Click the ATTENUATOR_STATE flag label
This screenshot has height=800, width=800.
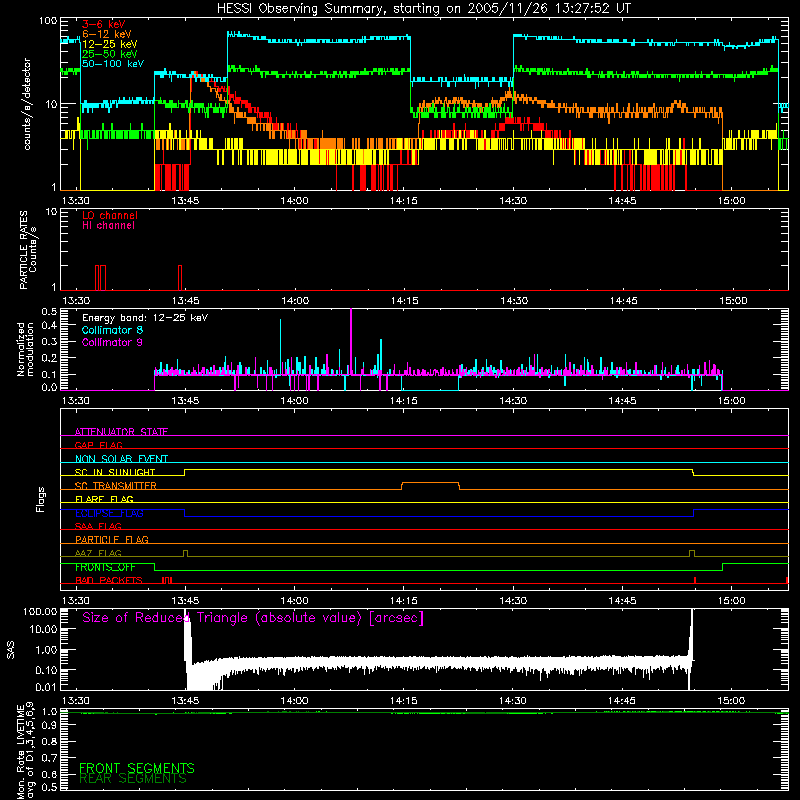pos(121,432)
